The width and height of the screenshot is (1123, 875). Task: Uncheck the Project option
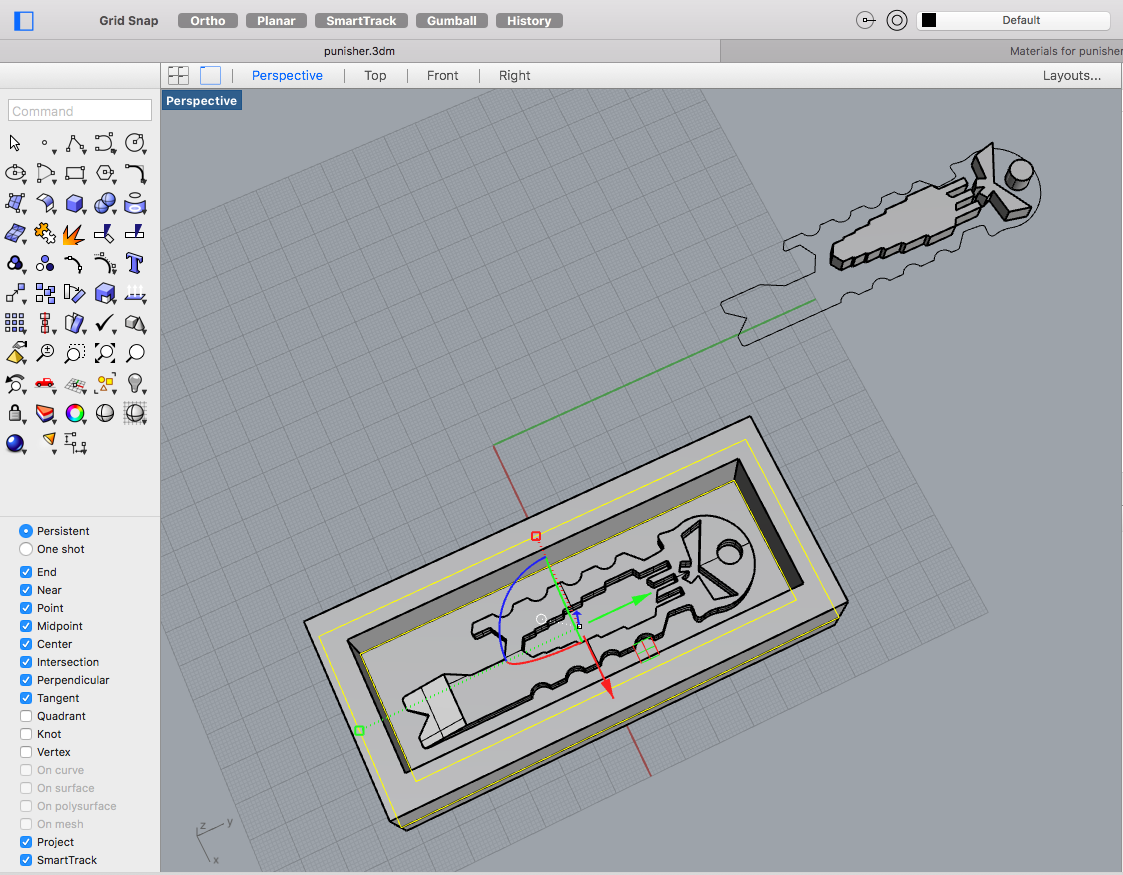pos(26,842)
